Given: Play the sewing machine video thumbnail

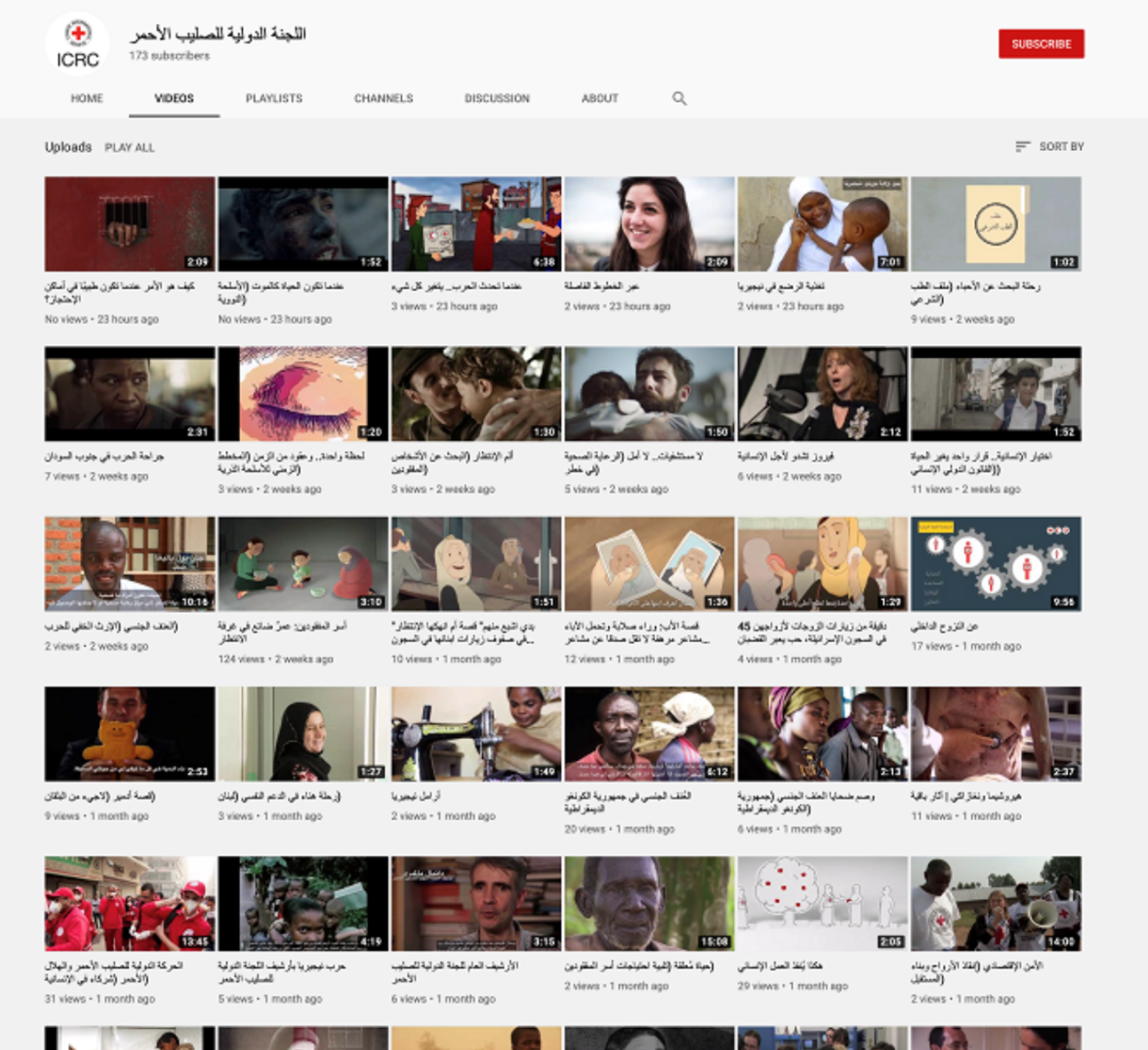Looking at the screenshot, I should (476, 733).
